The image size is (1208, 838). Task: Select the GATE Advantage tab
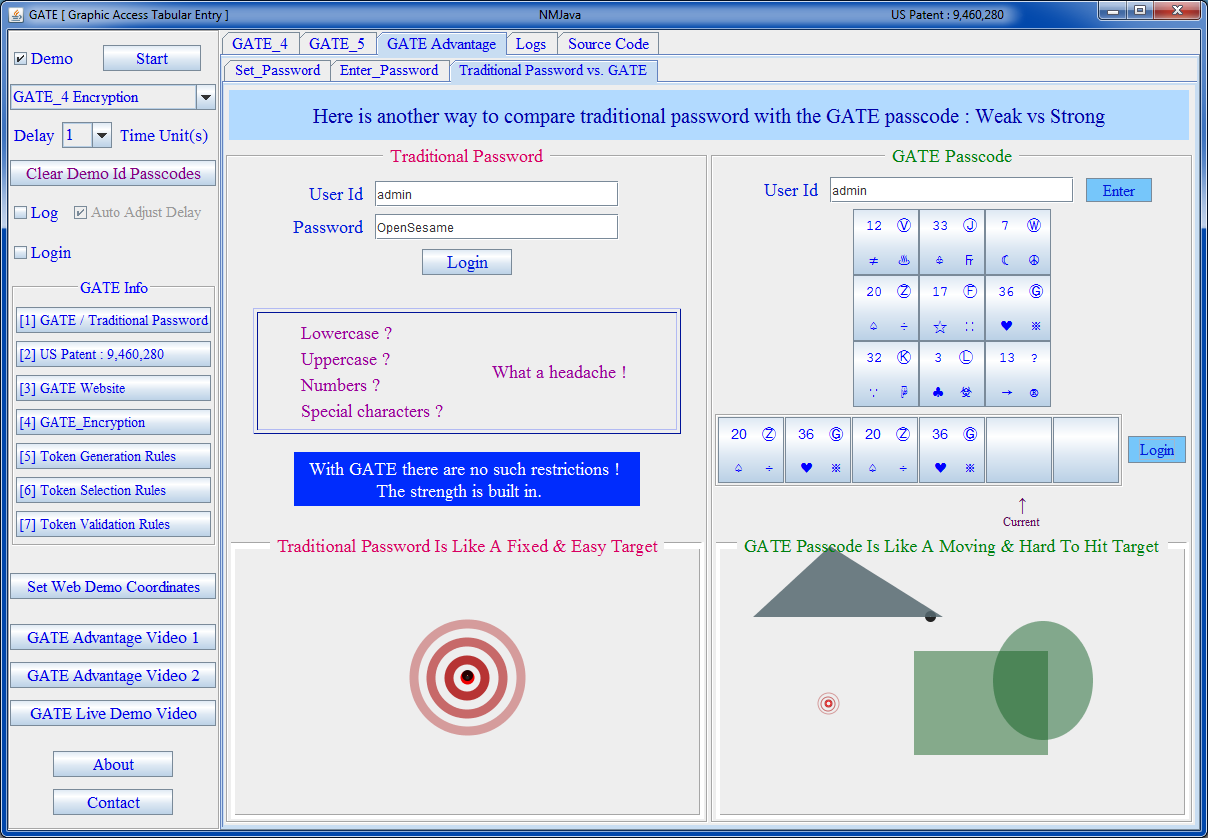441,44
